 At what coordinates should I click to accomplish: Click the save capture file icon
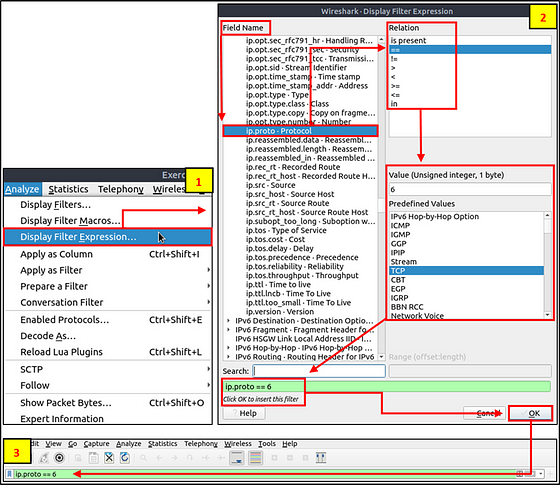94,458
